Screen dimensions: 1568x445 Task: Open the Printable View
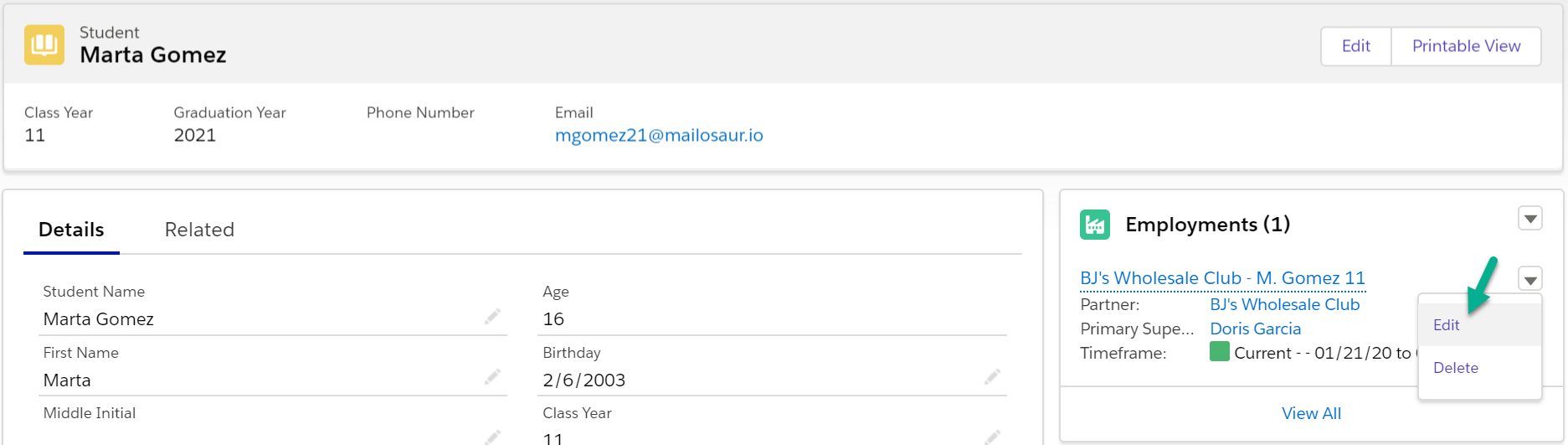[x=1466, y=46]
